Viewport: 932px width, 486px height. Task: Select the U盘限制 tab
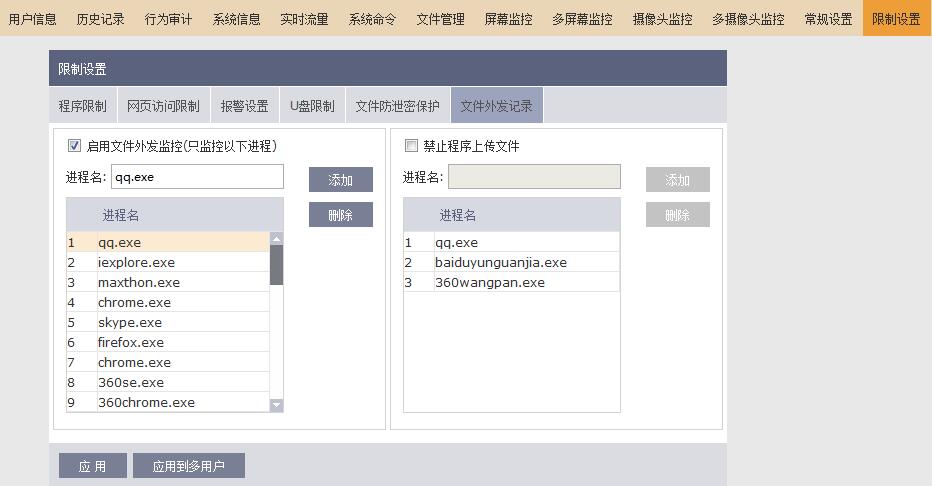pyautogui.click(x=312, y=106)
